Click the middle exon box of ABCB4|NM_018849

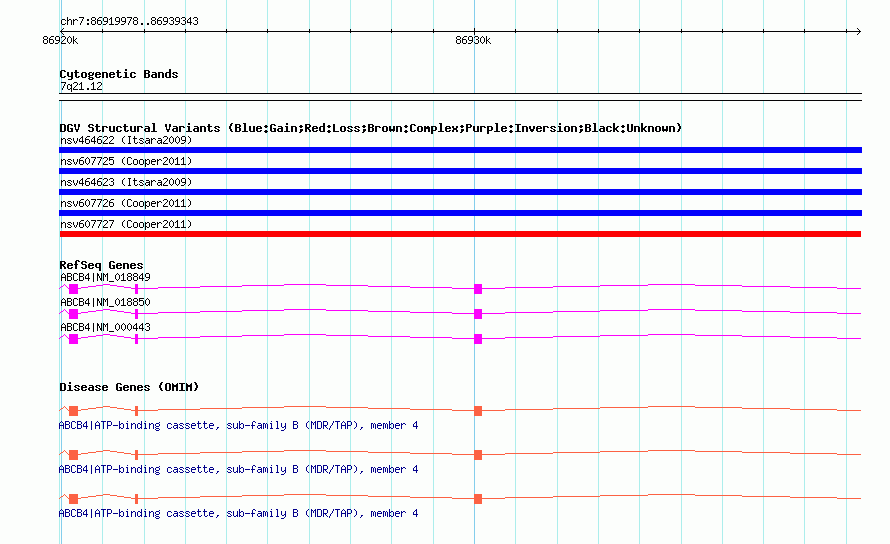pyautogui.click(x=478, y=289)
